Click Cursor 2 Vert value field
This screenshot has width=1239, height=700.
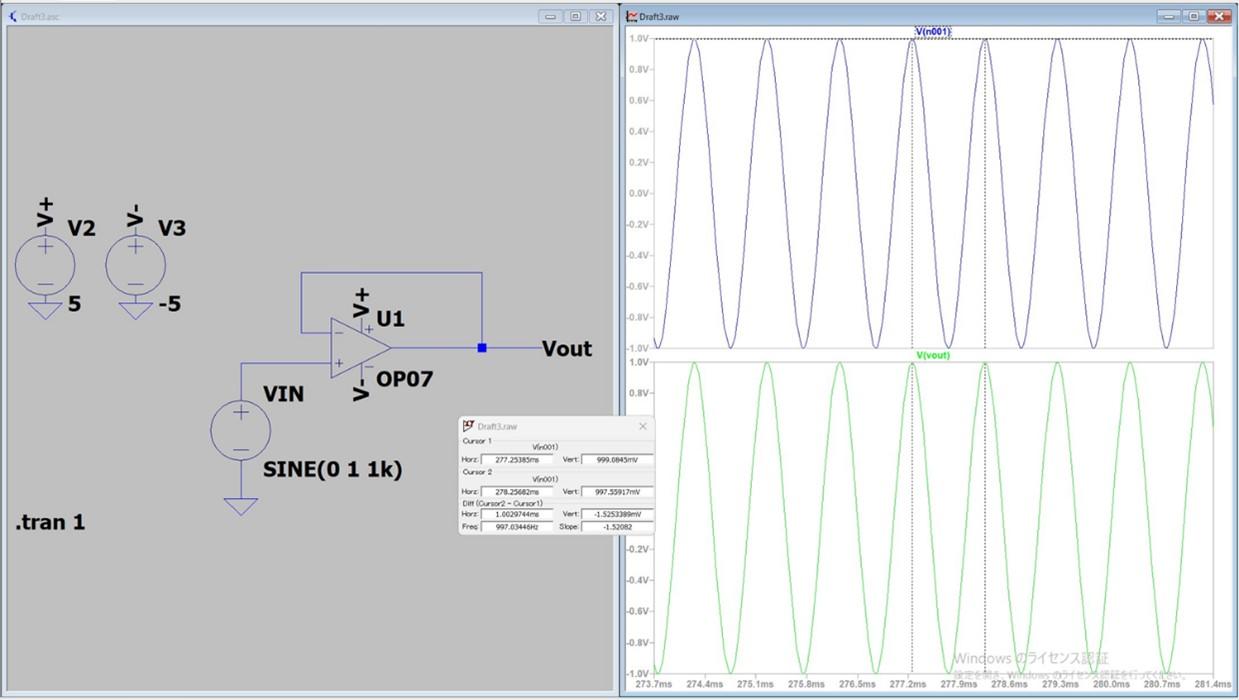click(616, 492)
